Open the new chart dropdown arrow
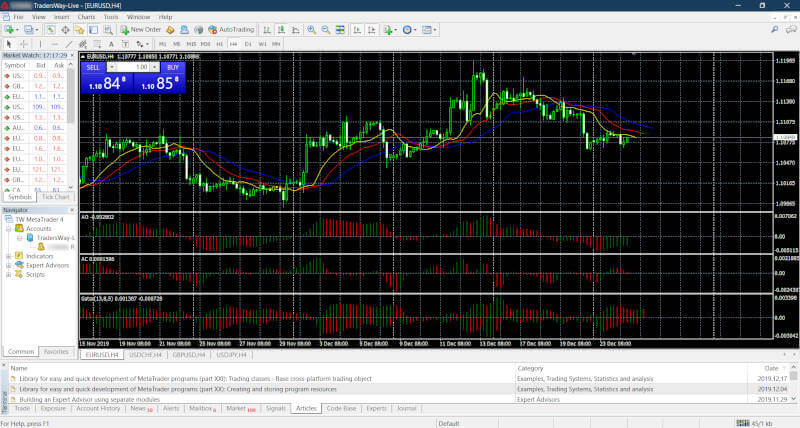Screen dimensions: 800x428 coord(17,30)
